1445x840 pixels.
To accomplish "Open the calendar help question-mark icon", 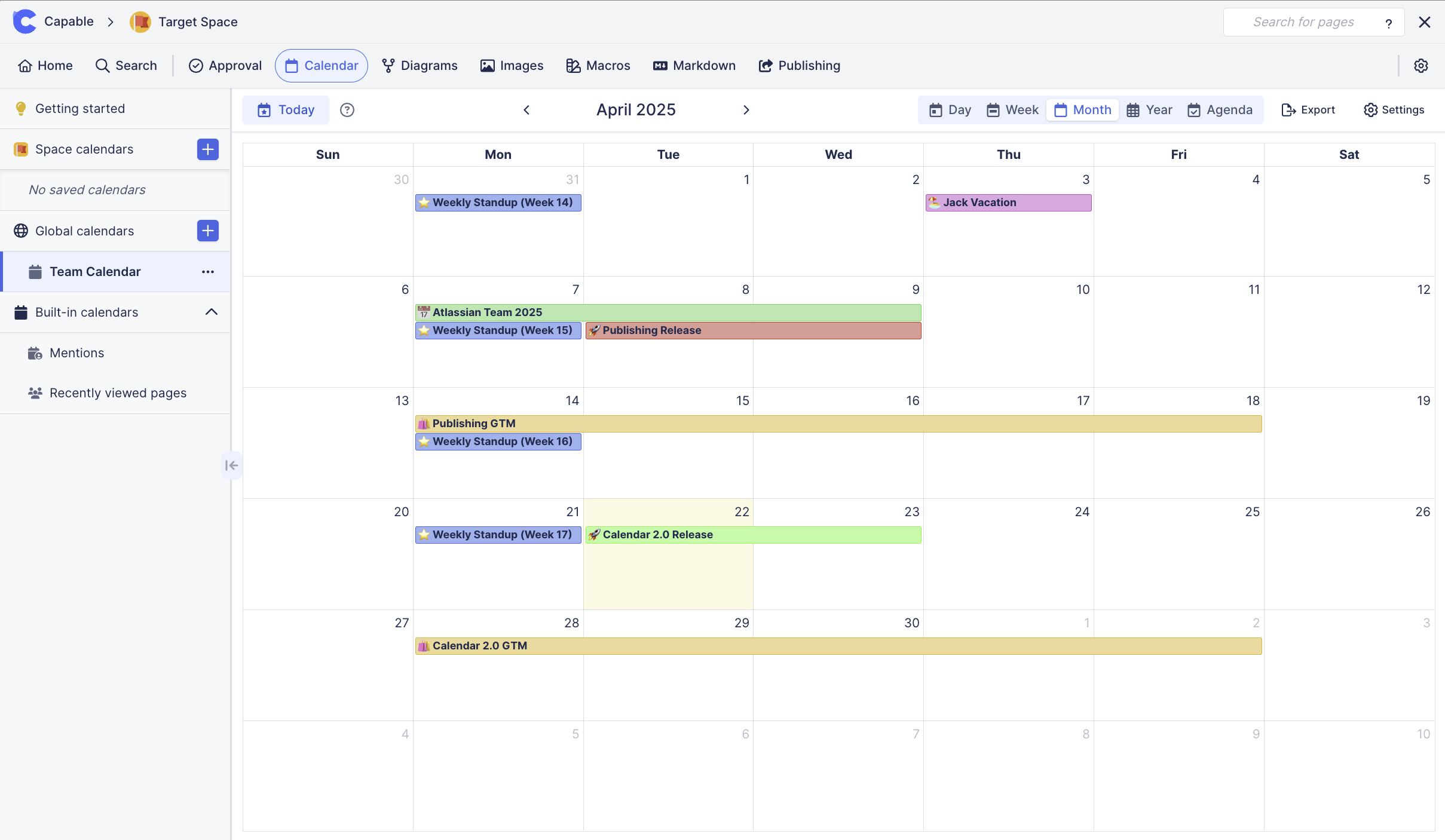I will pyautogui.click(x=347, y=110).
